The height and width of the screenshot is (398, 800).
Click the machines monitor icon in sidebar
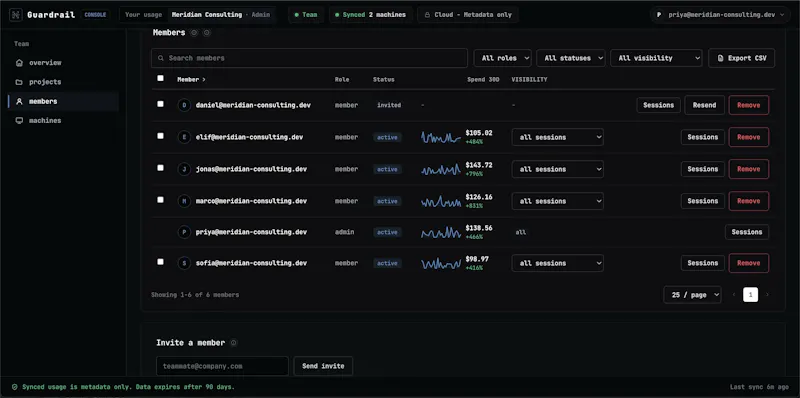pos(19,121)
